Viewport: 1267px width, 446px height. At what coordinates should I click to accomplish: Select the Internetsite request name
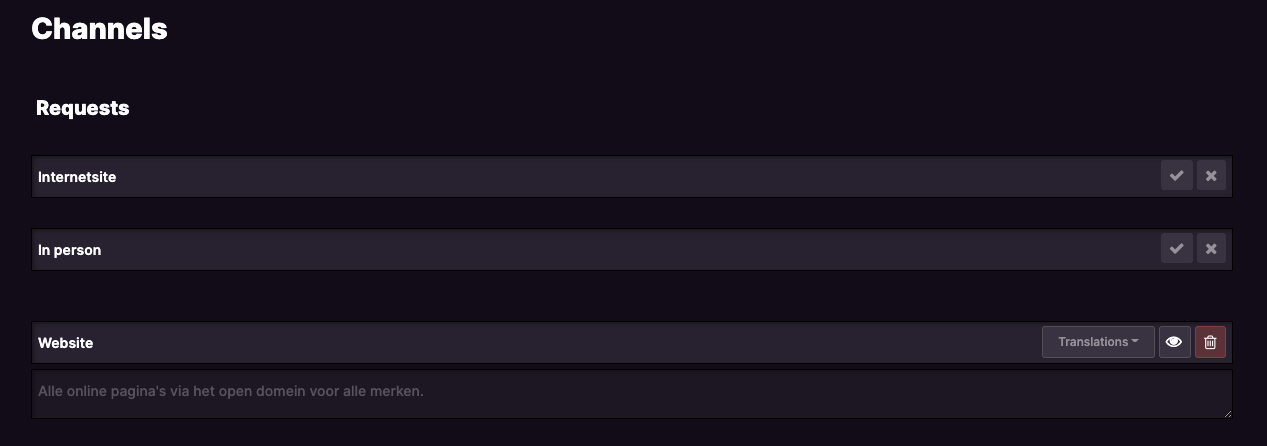pos(77,177)
